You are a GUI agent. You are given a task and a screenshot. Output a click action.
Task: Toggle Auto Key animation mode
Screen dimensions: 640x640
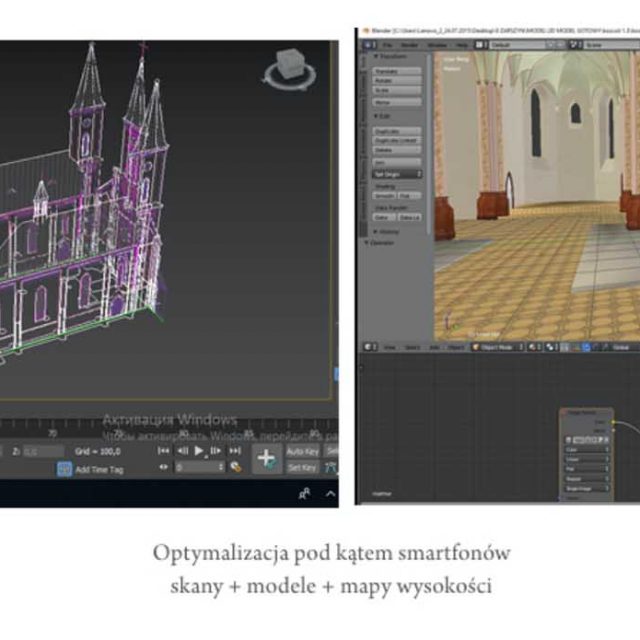click(302, 452)
